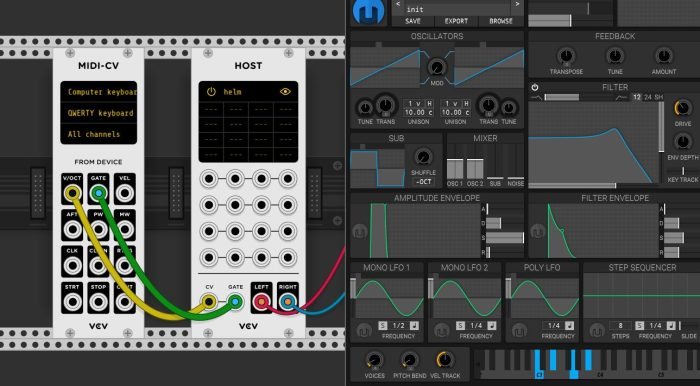
Task: Toggle the HOST plugin power icon
Action: click(211, 92)
